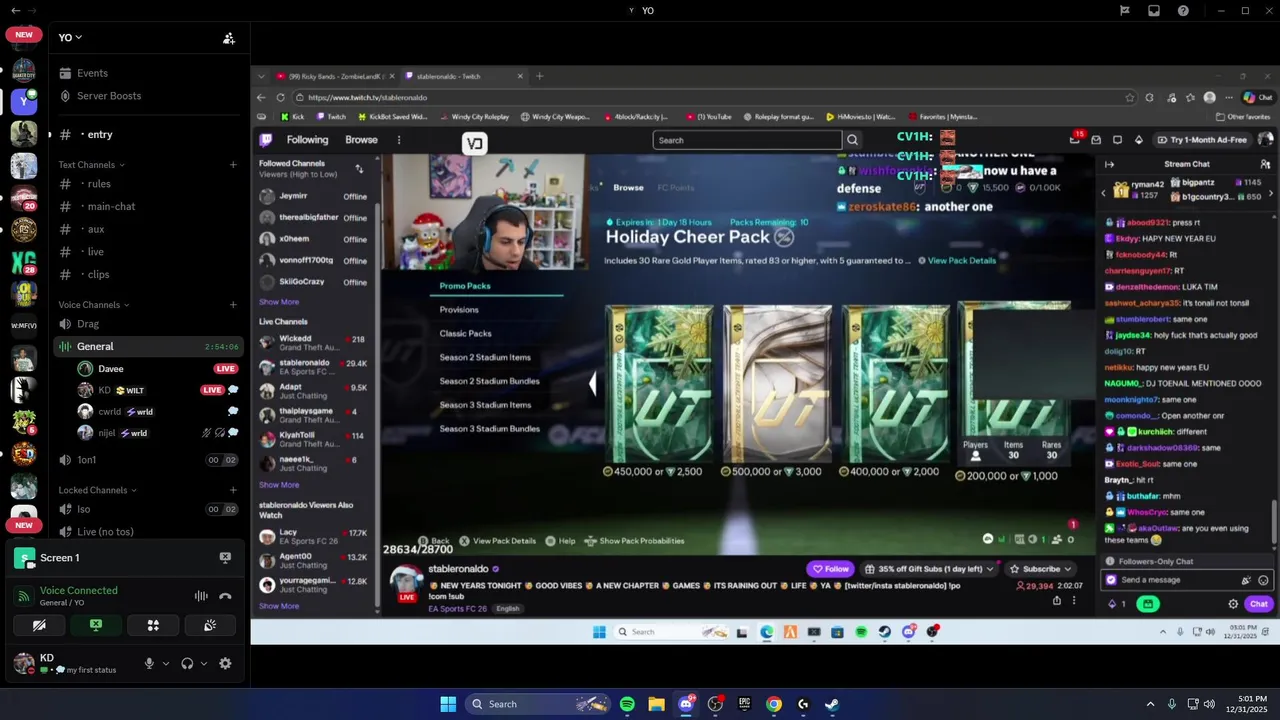Go back with Discord's left arrow
1280x720 pixels.
15,11
